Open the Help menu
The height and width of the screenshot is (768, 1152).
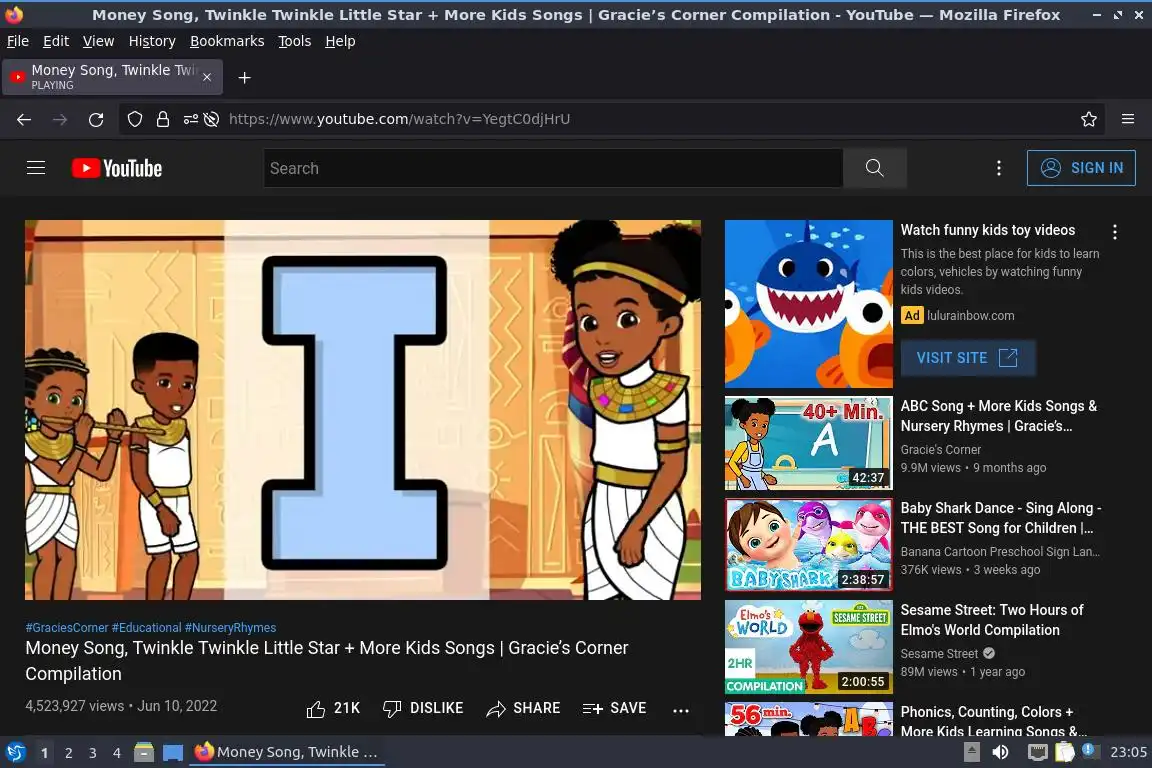(x=340, y=41)
